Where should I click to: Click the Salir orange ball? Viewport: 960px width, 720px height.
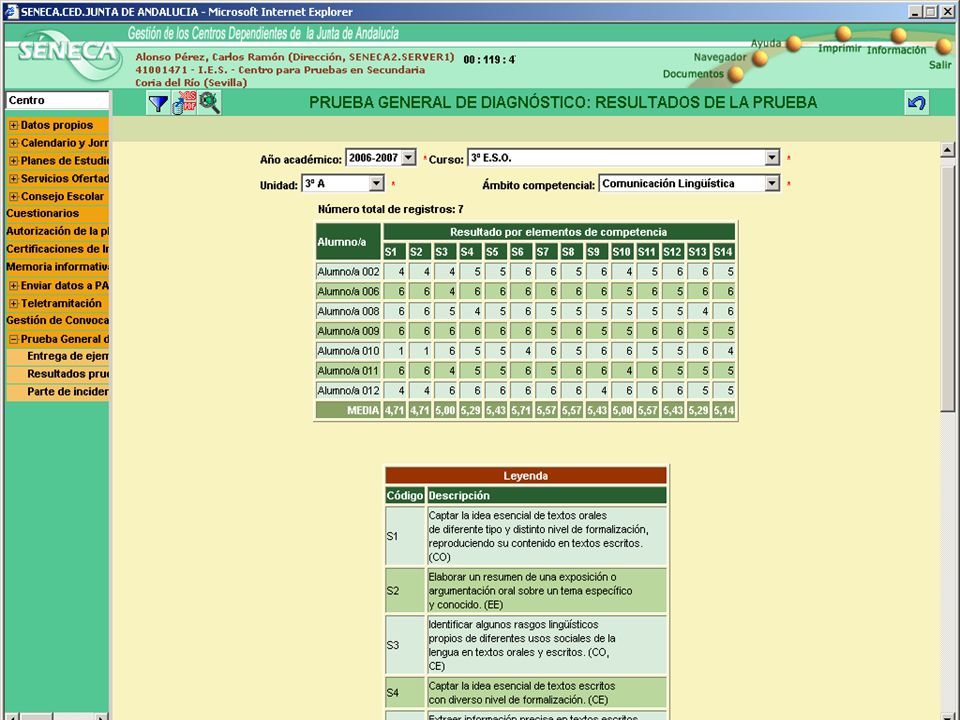pyautogui.click(x=944, y=45)
